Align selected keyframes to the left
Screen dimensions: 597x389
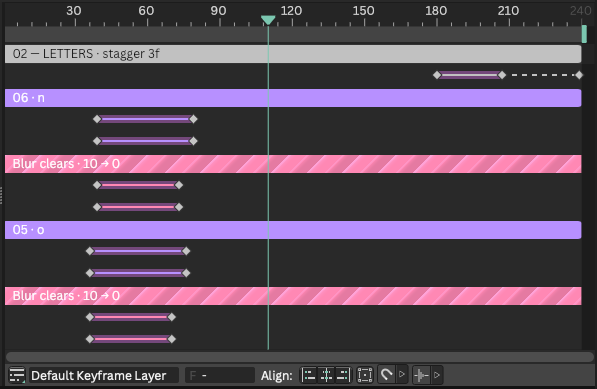pyautogui.click(x=309, y=375)
